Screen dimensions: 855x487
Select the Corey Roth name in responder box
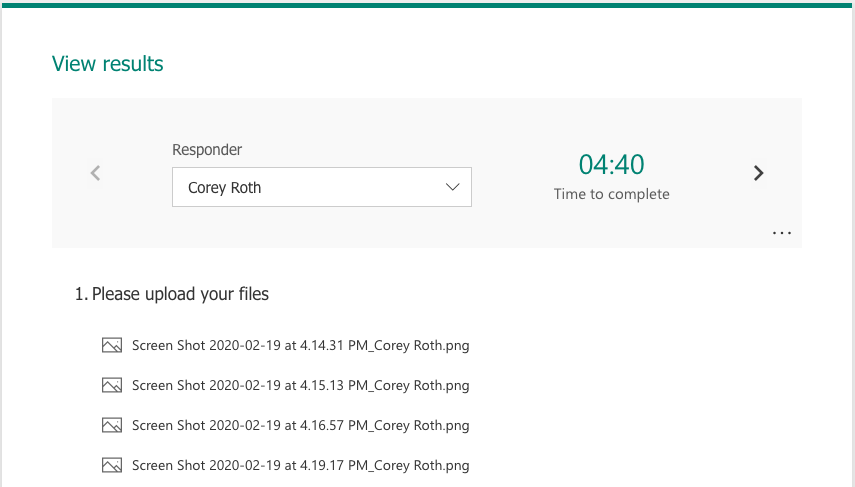click(x=225, y=187)
